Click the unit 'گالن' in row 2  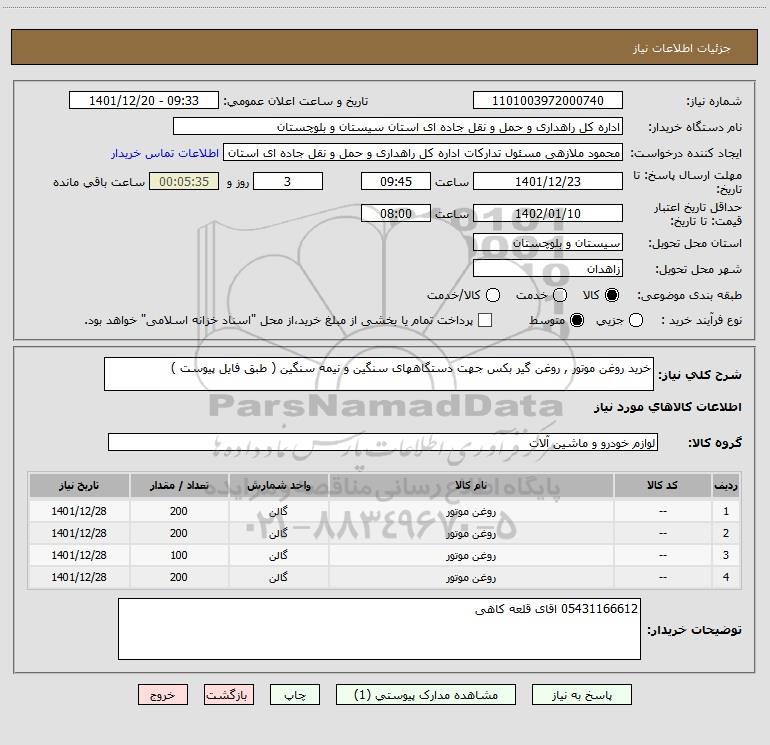click(278, 533)
